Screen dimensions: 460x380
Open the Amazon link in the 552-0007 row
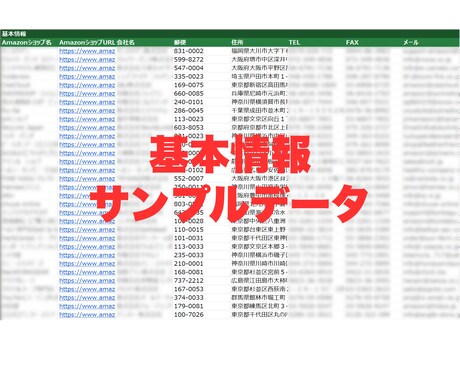coord(87,179)
